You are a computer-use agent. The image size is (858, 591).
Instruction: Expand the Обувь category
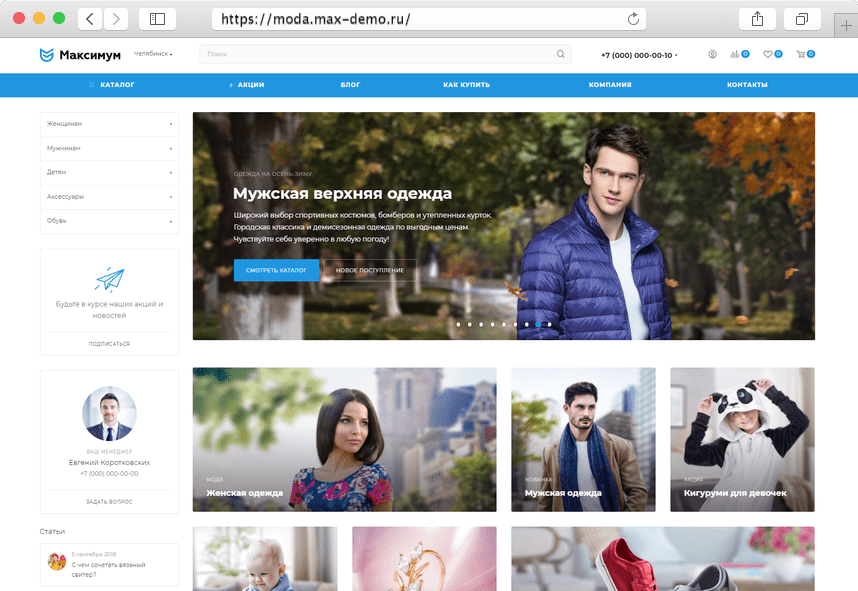(109, 221)
